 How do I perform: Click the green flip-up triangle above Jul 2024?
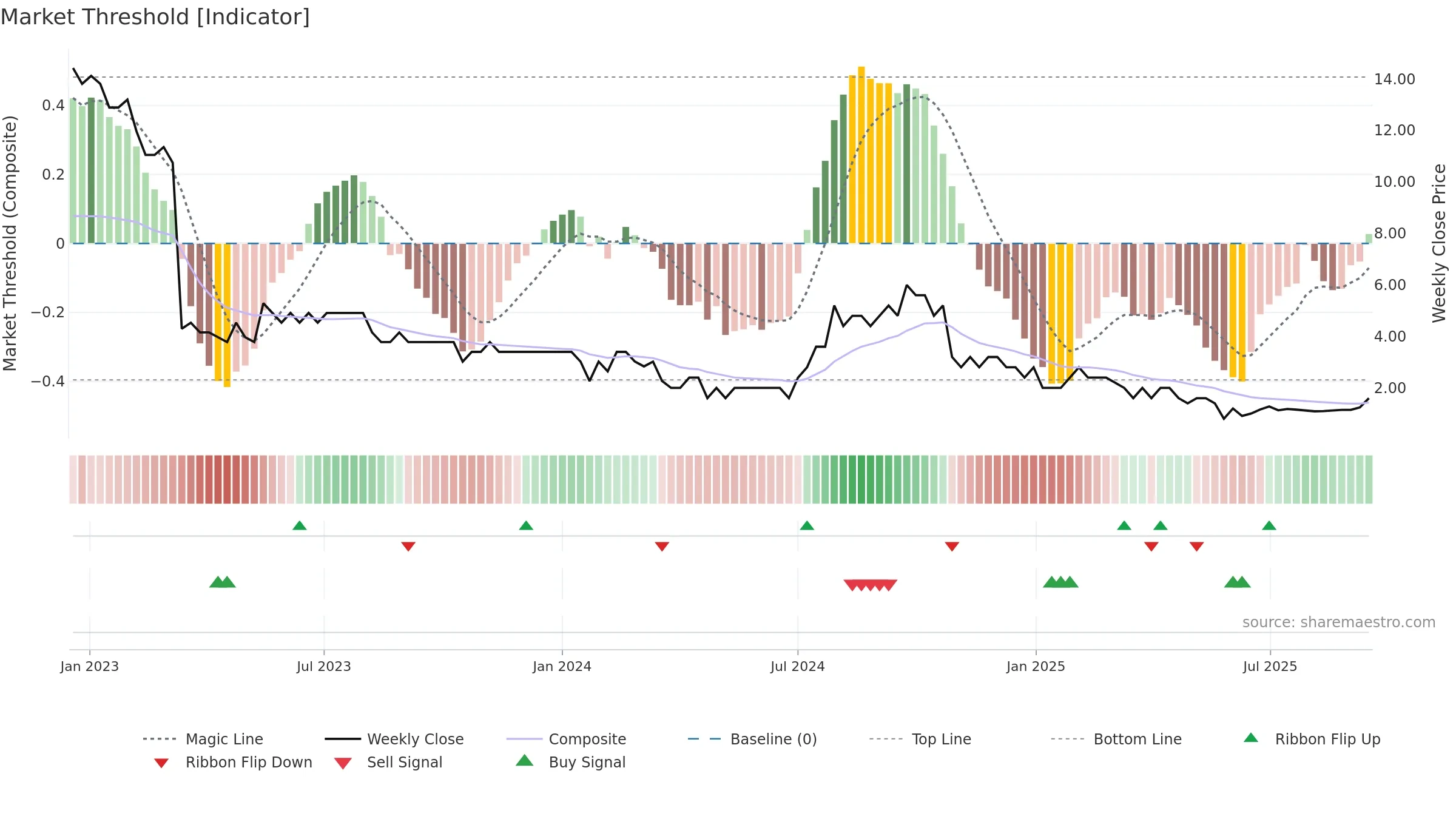tap(807, 525)
